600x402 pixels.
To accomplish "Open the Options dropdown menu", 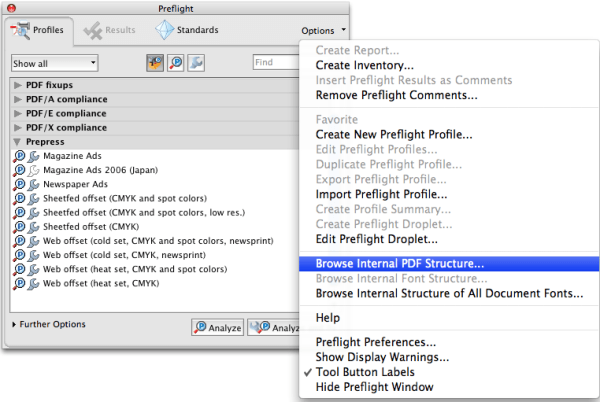I will (323, 31).
